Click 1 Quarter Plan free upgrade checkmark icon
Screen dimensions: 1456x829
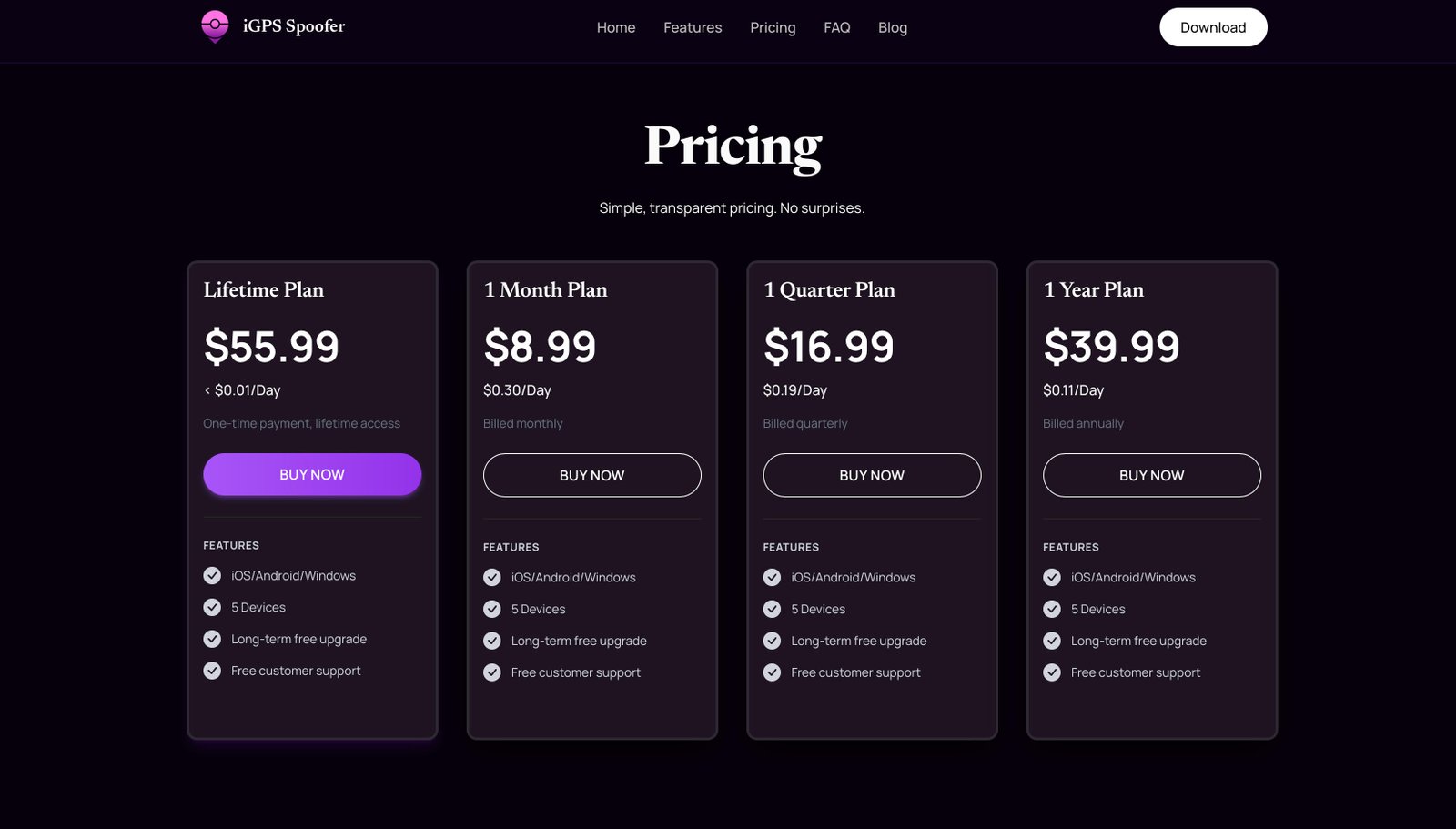(773, 642)
